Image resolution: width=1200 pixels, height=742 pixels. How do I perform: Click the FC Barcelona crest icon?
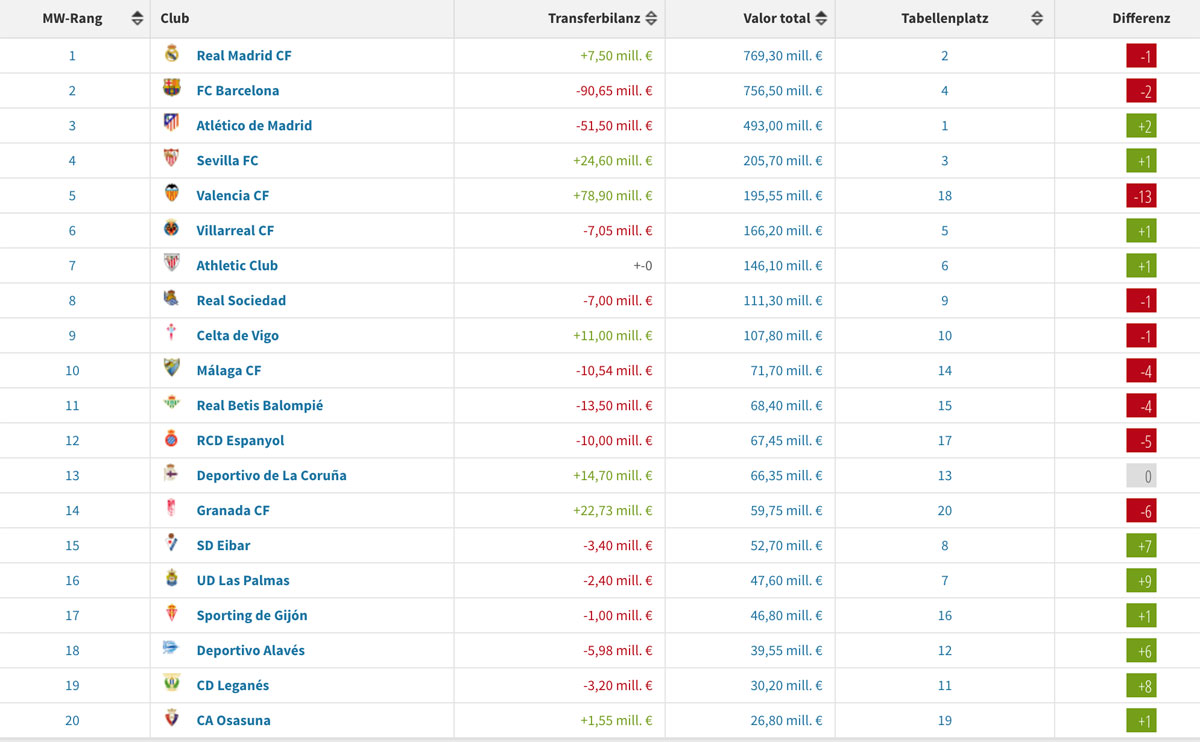tap(172, 89)
